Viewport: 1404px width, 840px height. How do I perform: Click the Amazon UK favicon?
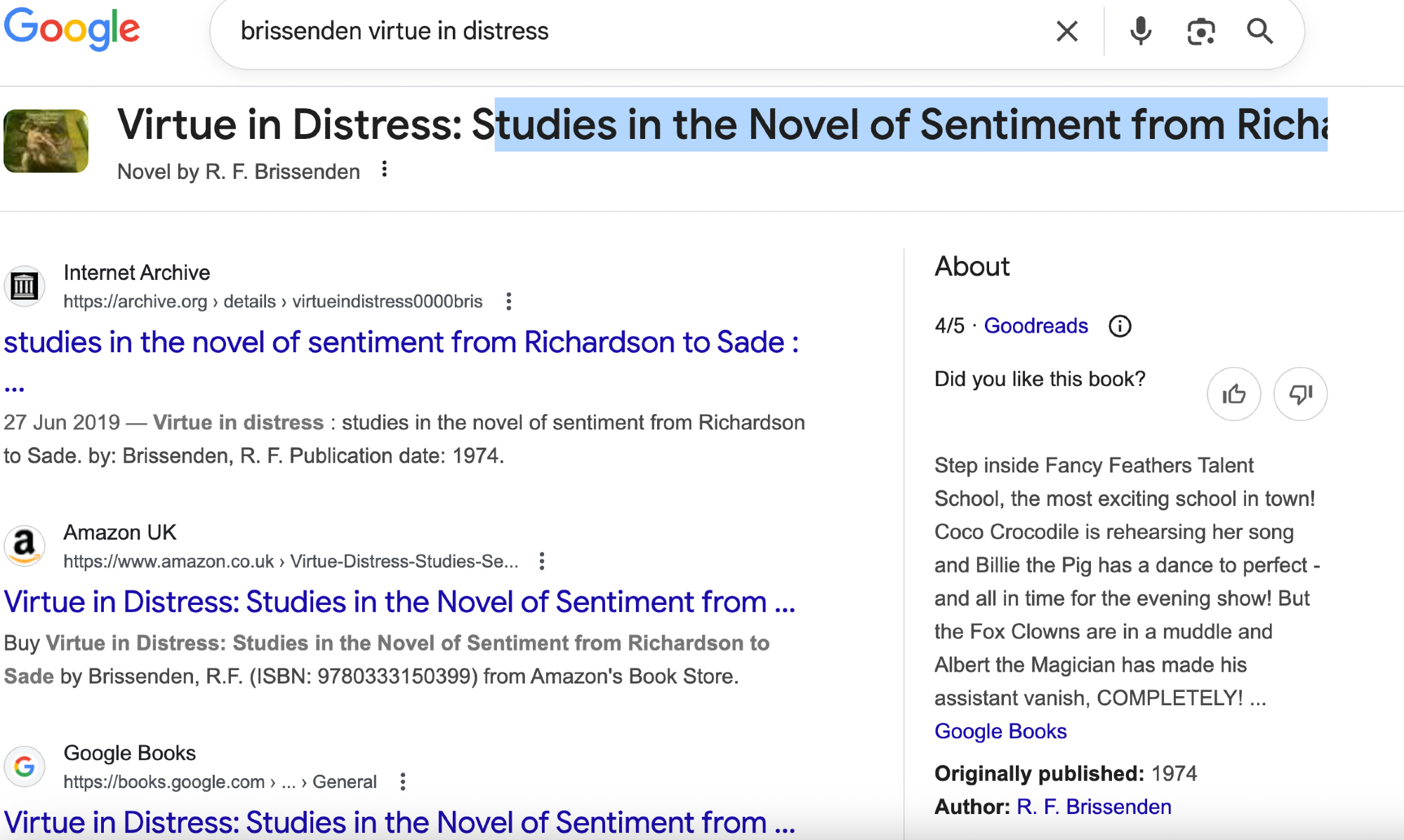click(x=25, y=545)
